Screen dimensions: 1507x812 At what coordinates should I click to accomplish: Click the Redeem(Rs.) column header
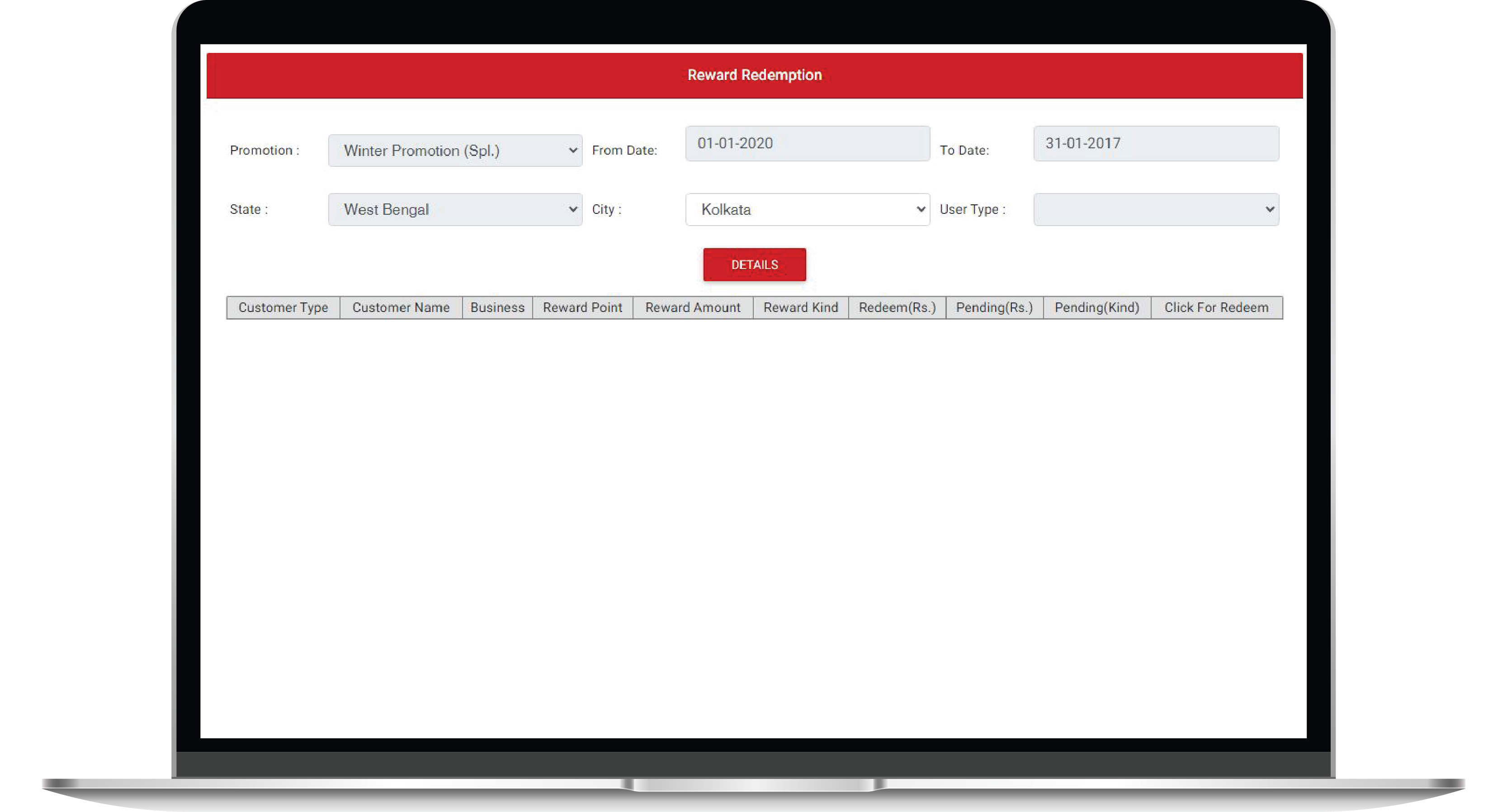[897, 308]
